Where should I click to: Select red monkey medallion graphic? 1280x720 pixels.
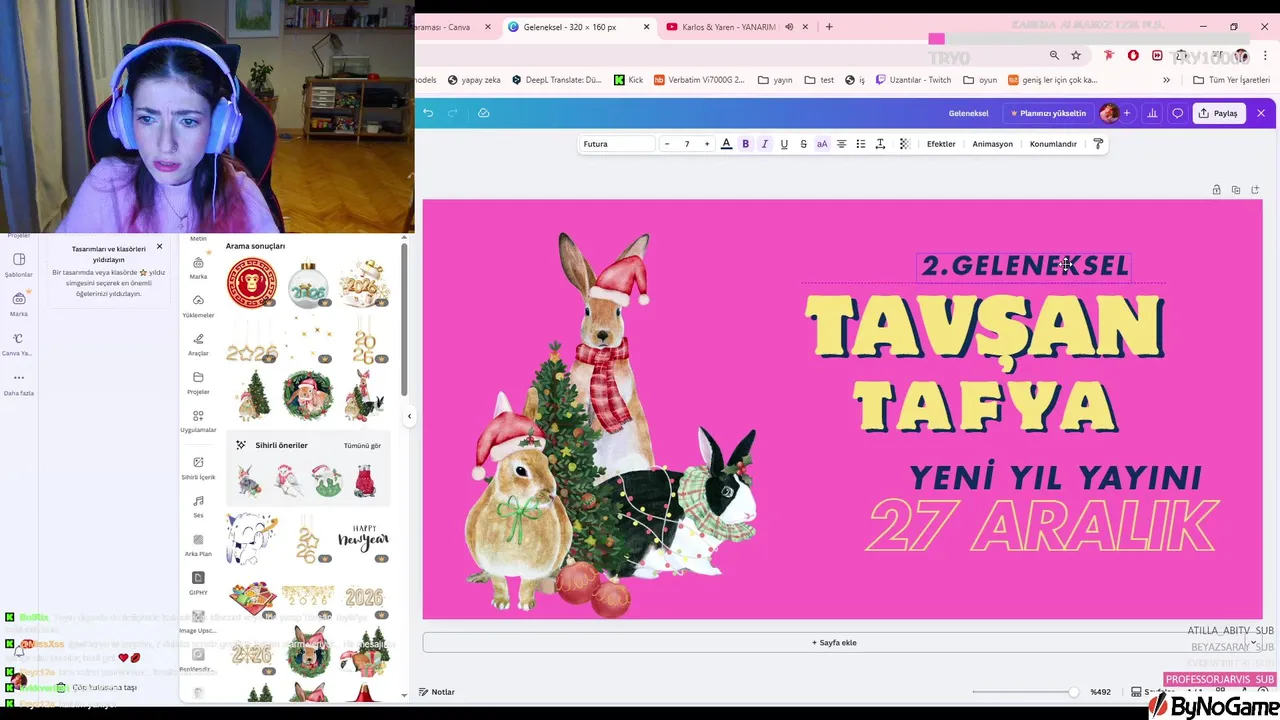tap(252, 283)
